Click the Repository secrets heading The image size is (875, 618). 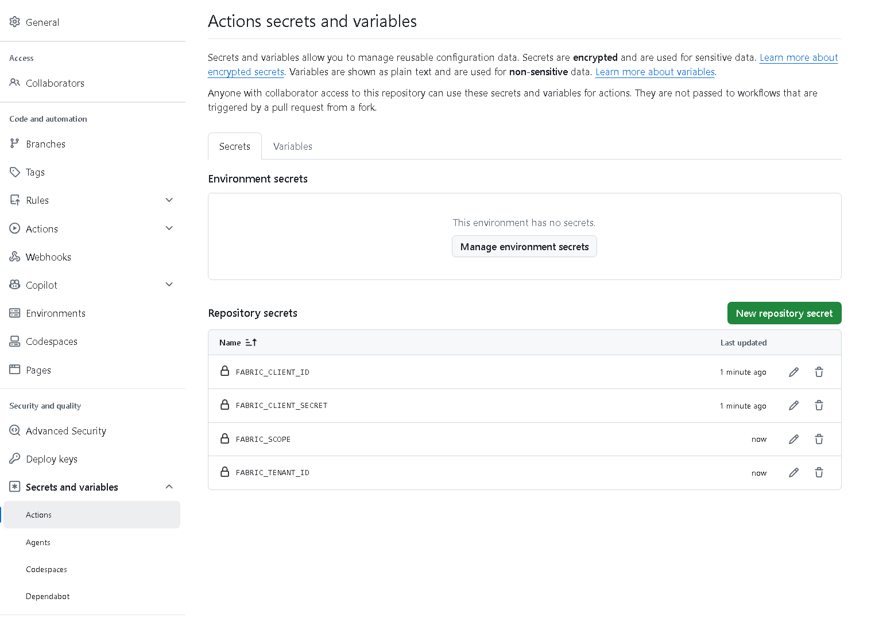(x=253, y=313)
